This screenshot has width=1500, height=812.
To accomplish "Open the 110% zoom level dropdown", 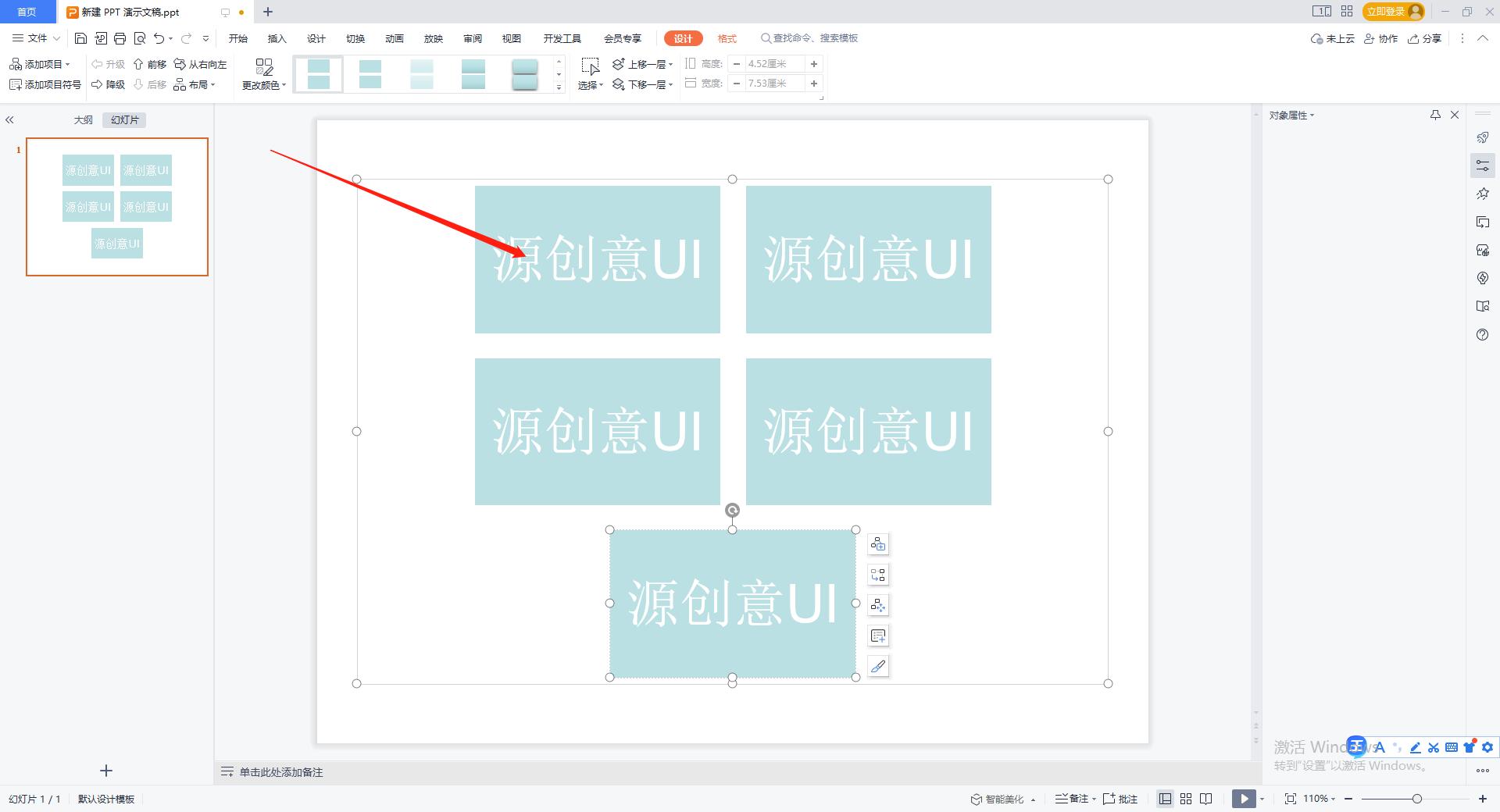I will click(x=1319, y=799).
